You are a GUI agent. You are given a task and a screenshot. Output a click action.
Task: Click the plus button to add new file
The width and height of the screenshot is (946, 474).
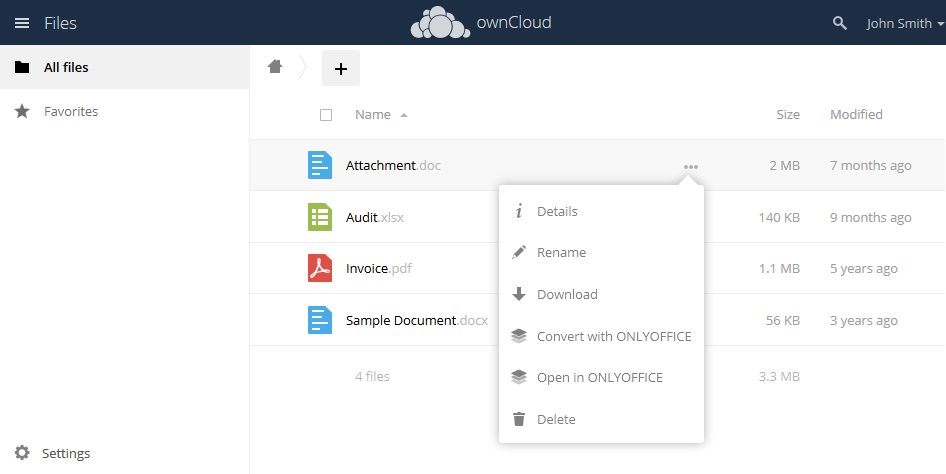point(340,68)
